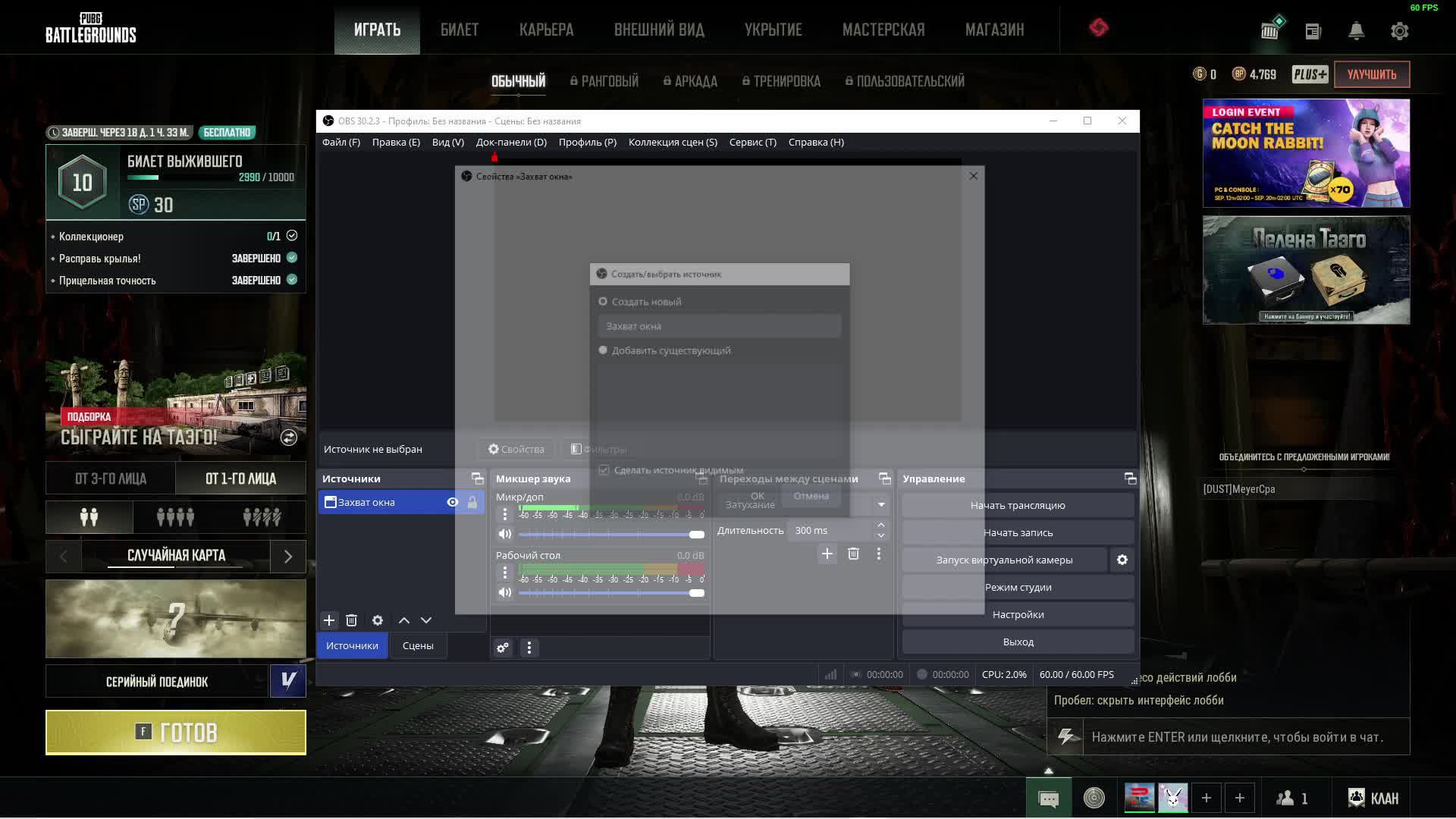Delete selected source with trash icon
This screenshot has height=819, width=1456.
tap(351, 620)
